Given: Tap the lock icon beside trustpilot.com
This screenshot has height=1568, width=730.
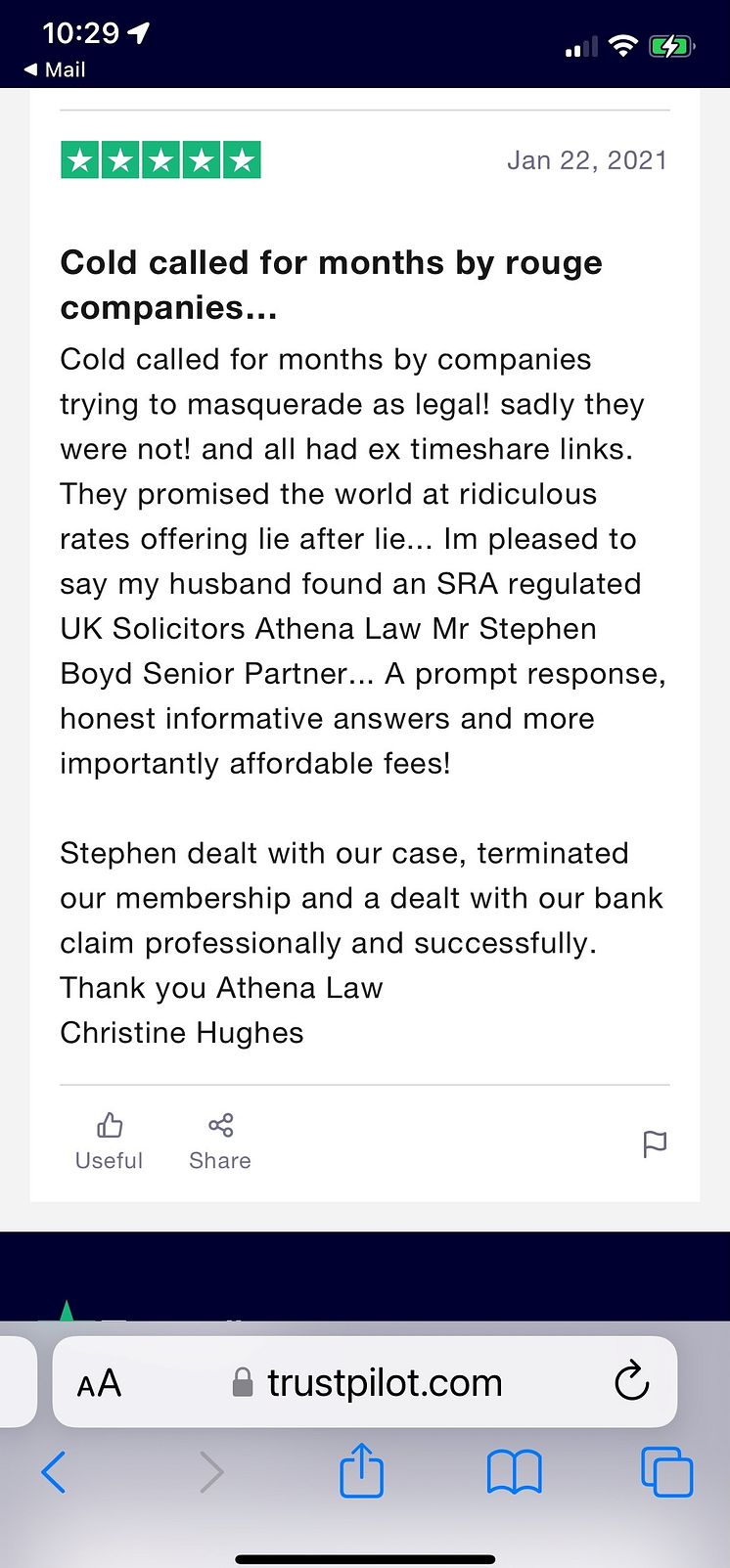Looking at the screenshot, I should [x=242, y=1382].
